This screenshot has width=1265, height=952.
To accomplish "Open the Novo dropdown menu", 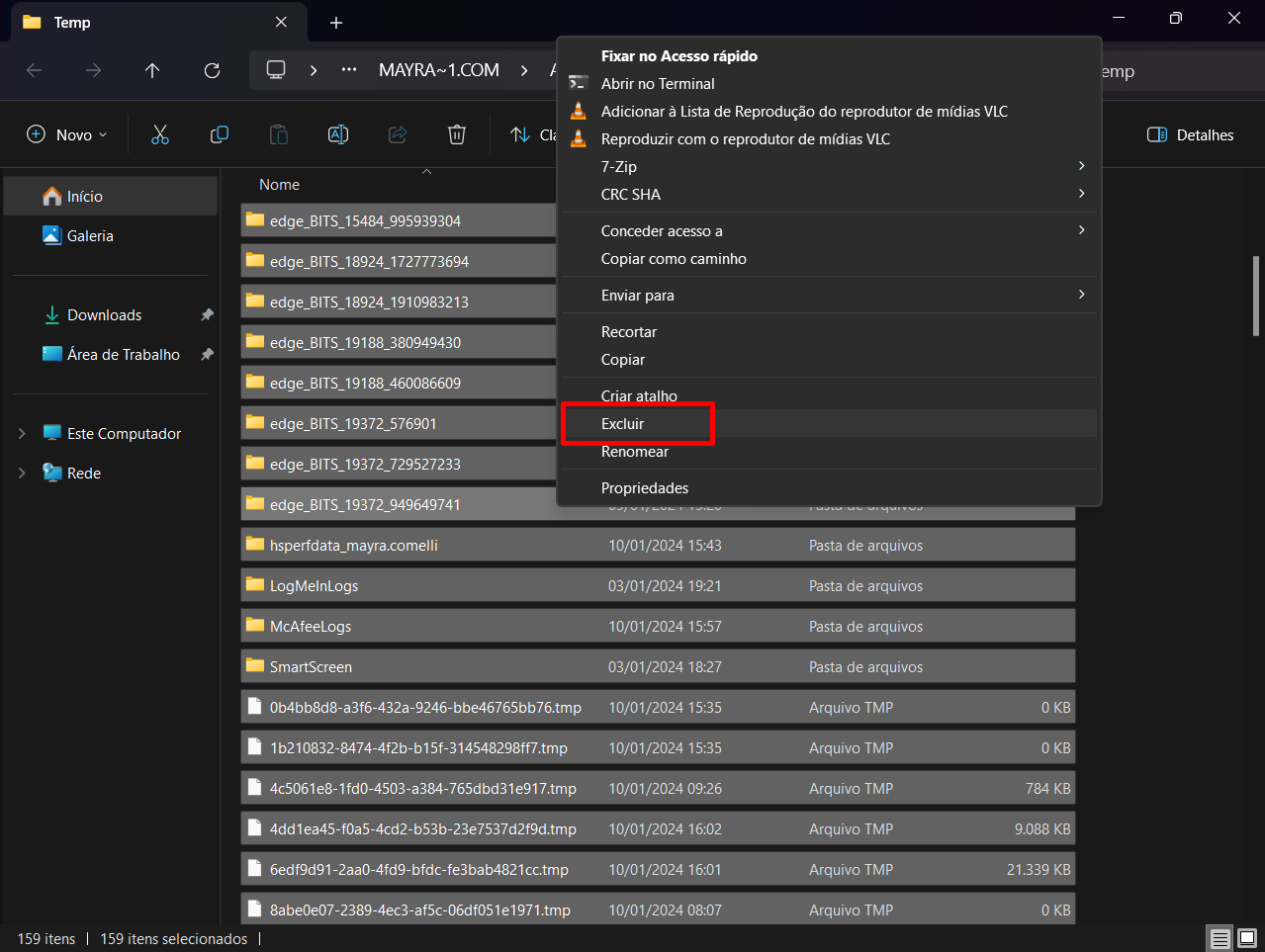I will click(x=66, y=135).
